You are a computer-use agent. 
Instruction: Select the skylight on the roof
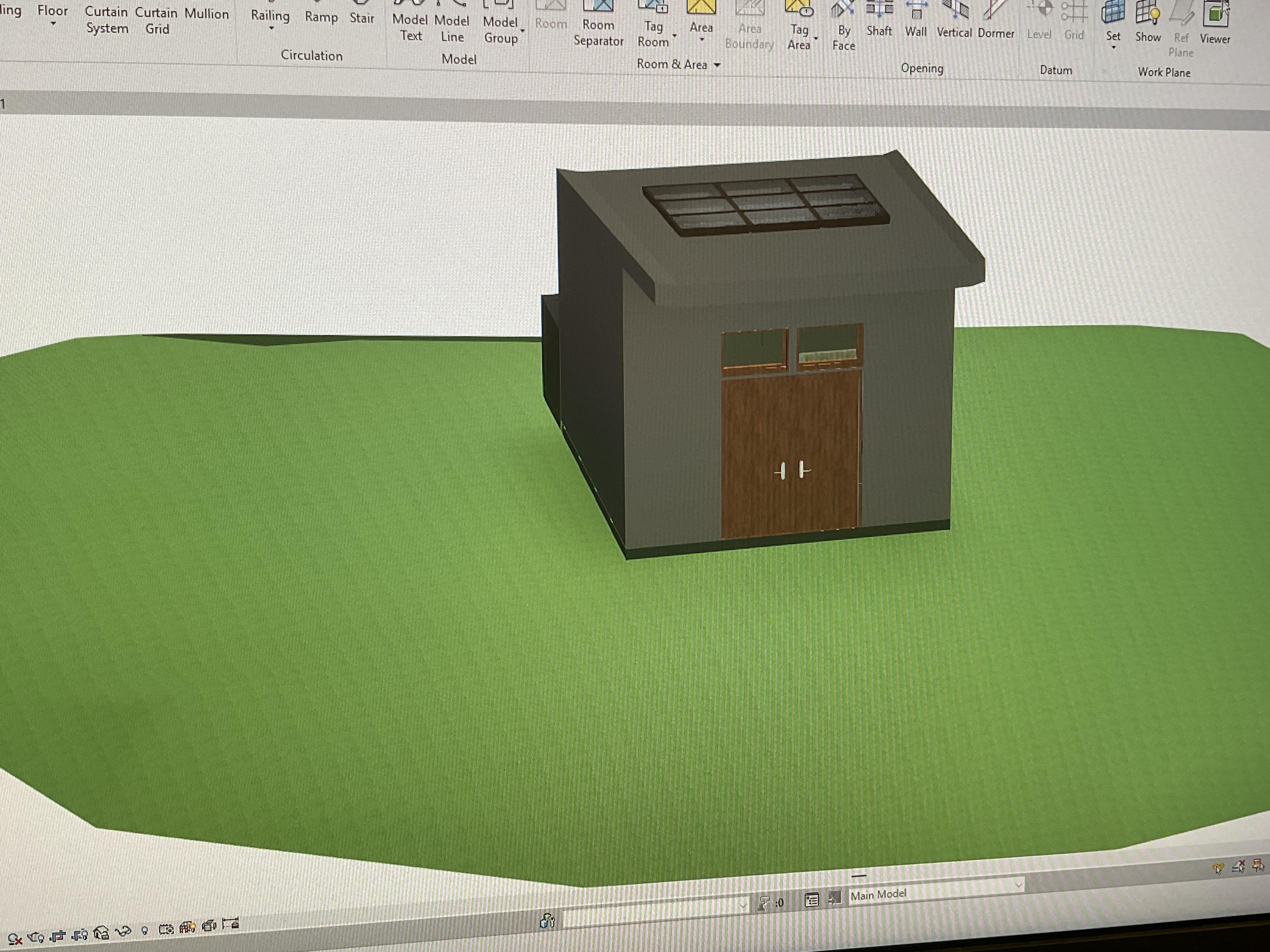pyautogui.click(x=766, y=206)
